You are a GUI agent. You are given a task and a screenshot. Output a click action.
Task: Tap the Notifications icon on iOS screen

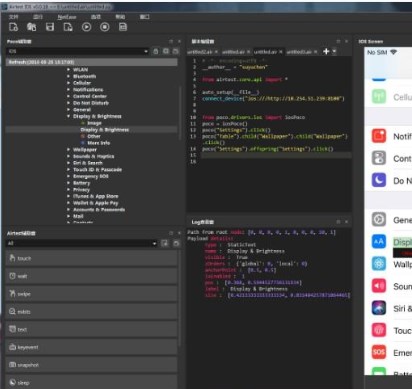tap(379, 136)
